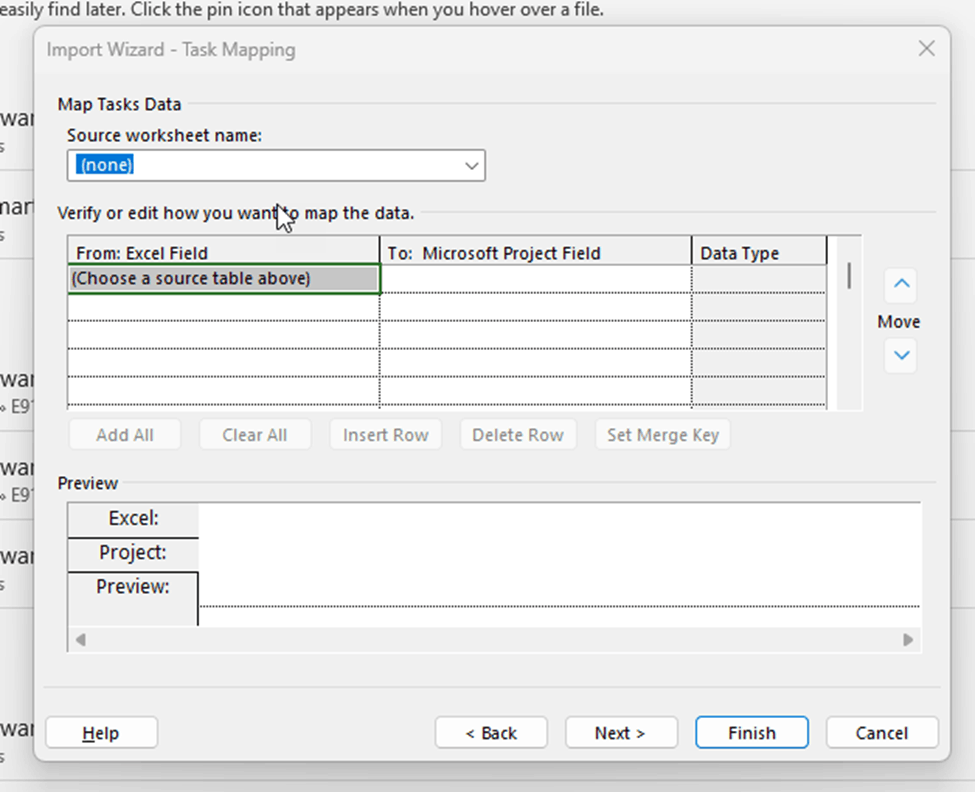The height and width of the screenshot is (792, 975).
Task: Click the dropdown chevron next to (none)
Action: click(x=471, y=165)
